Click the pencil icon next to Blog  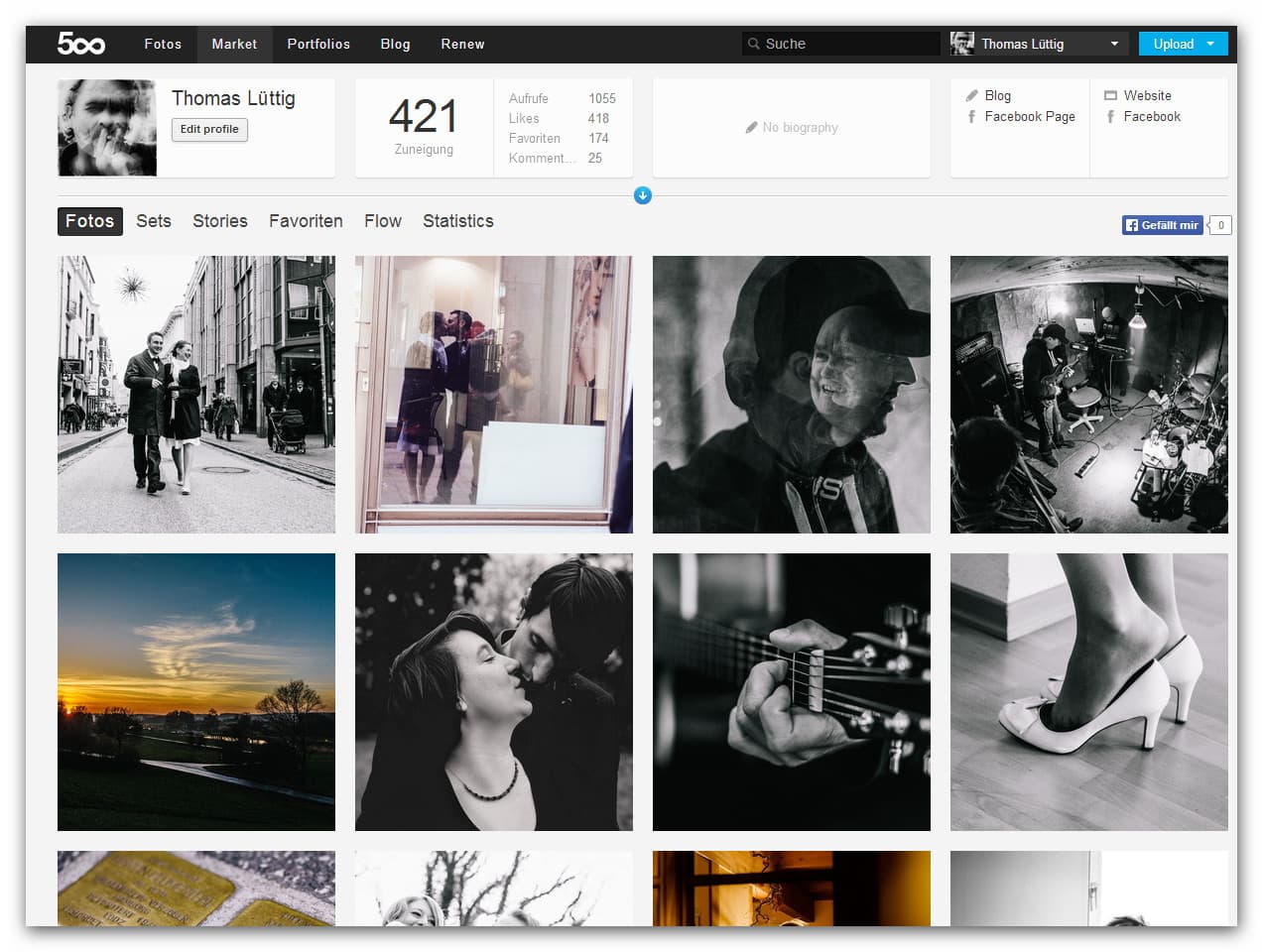pos(971,96)
